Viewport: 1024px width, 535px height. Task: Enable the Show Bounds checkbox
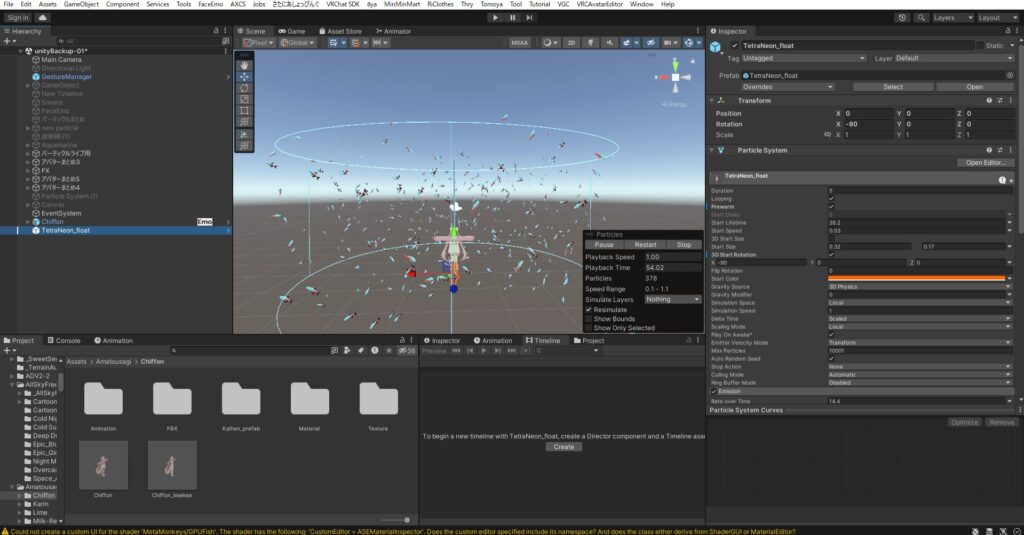589,319
